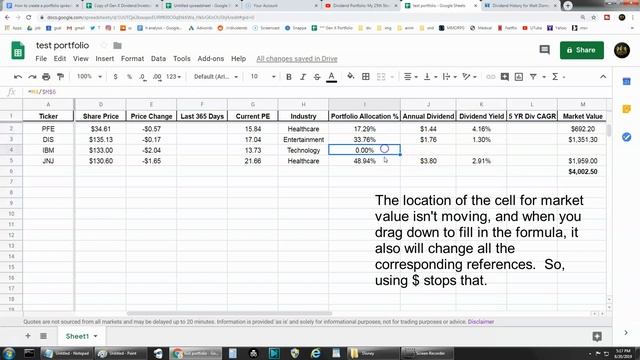The height and width of the screenshot is (360, 640).
Task: Open horizontal align dropdown
Action: coord(410,77)
